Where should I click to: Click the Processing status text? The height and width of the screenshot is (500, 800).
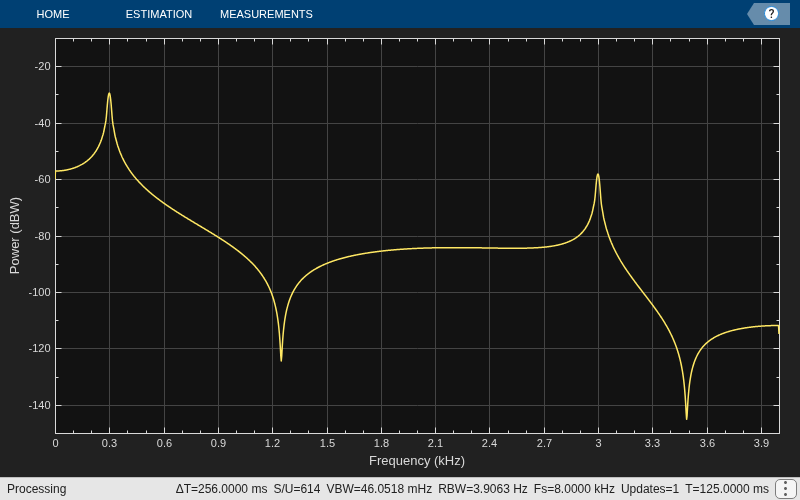pyautogui.click(x=37, y=489)
